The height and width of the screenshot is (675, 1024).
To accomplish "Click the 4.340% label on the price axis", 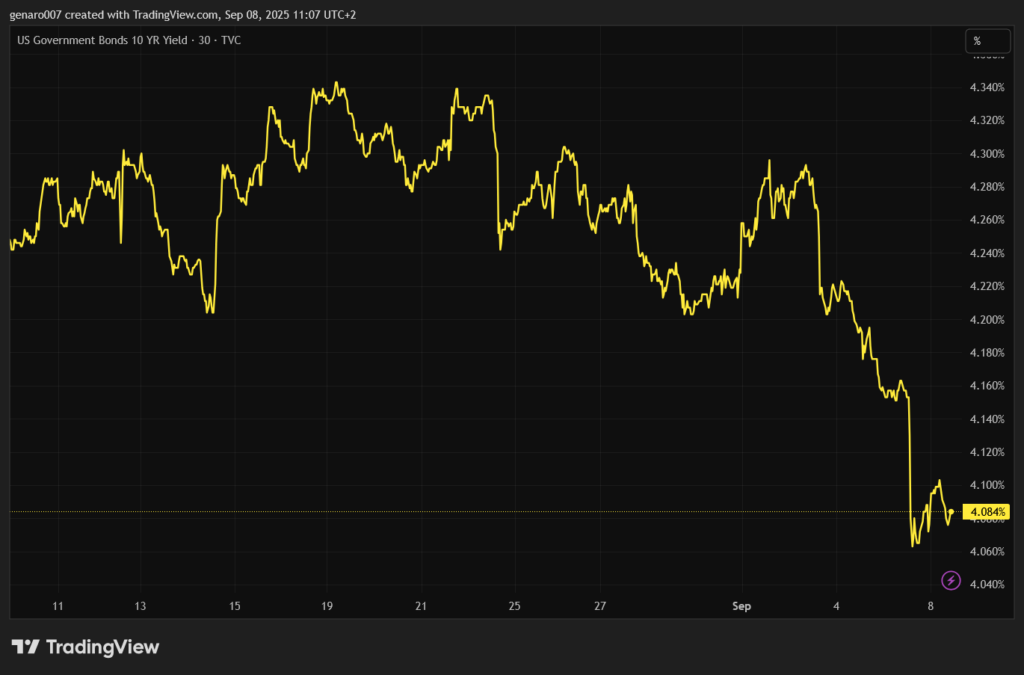I will tap(987, 87).
